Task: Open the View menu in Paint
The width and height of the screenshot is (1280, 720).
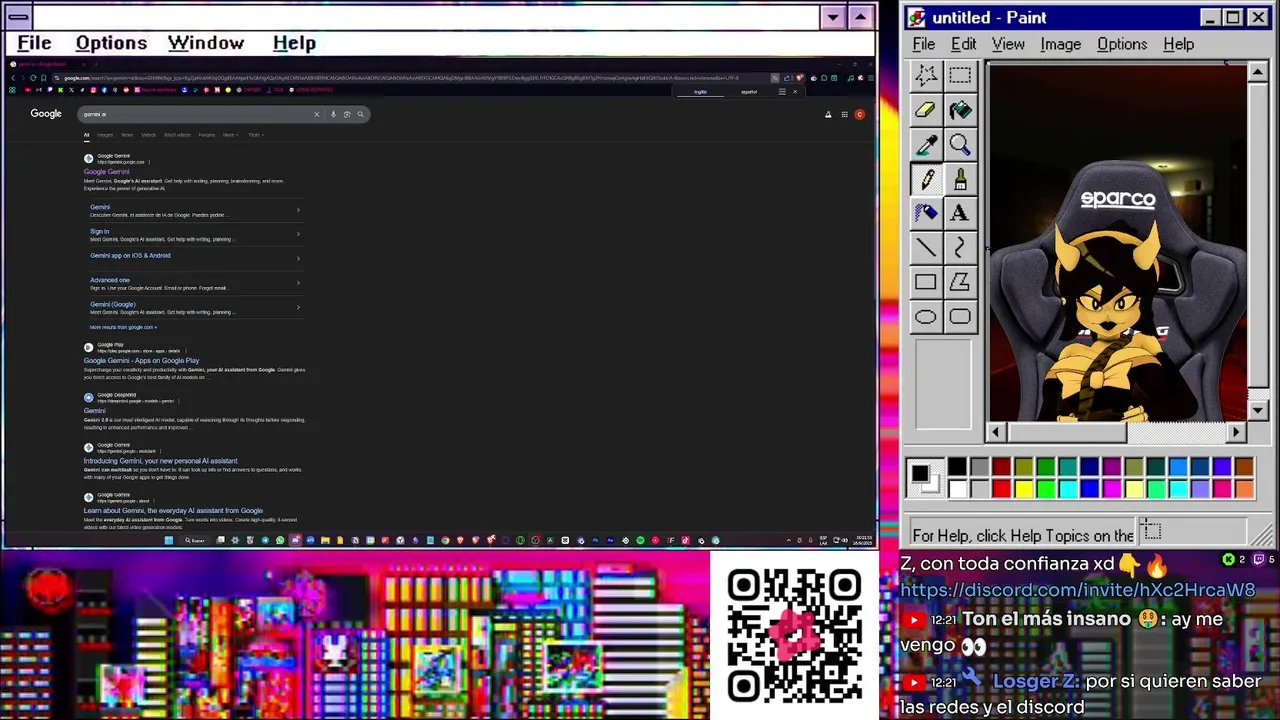Action: click(1008, 44)
